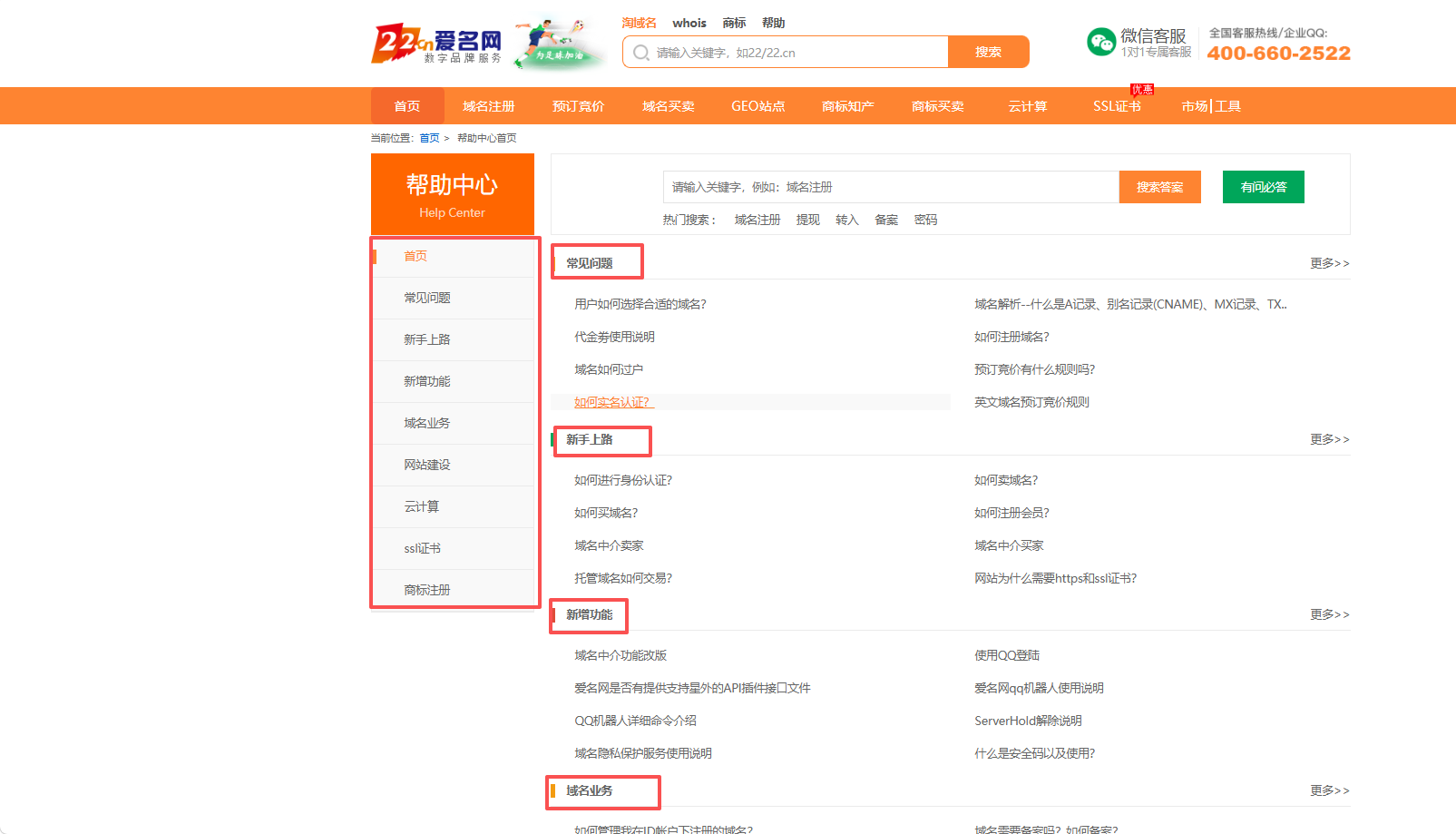
Task: Open 域名注册 in the navigation bar
Action: (x=488, y=106)
